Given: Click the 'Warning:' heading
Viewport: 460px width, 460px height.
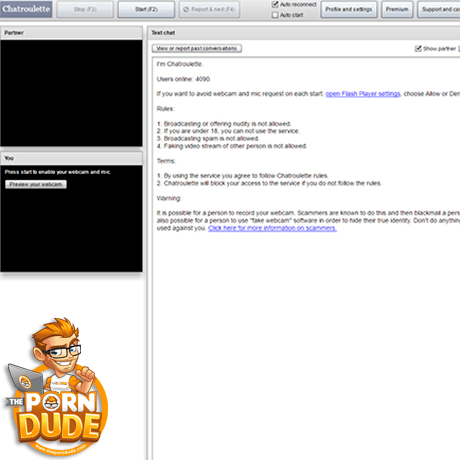Looking at the screenshot, I should [169, 198].
